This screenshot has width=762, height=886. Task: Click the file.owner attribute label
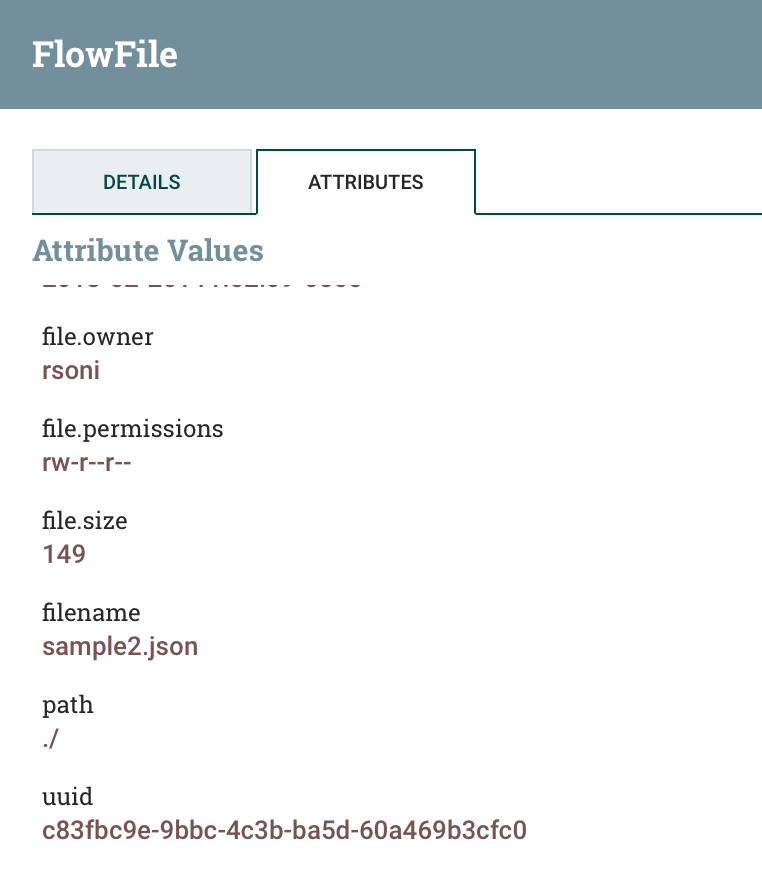[98, 337]
